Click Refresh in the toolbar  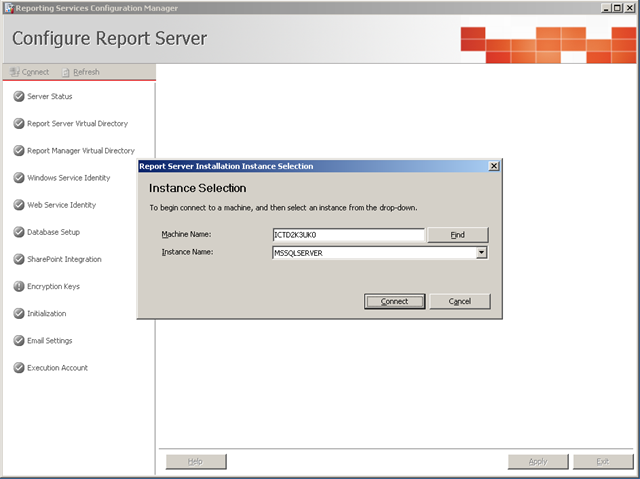81,72
